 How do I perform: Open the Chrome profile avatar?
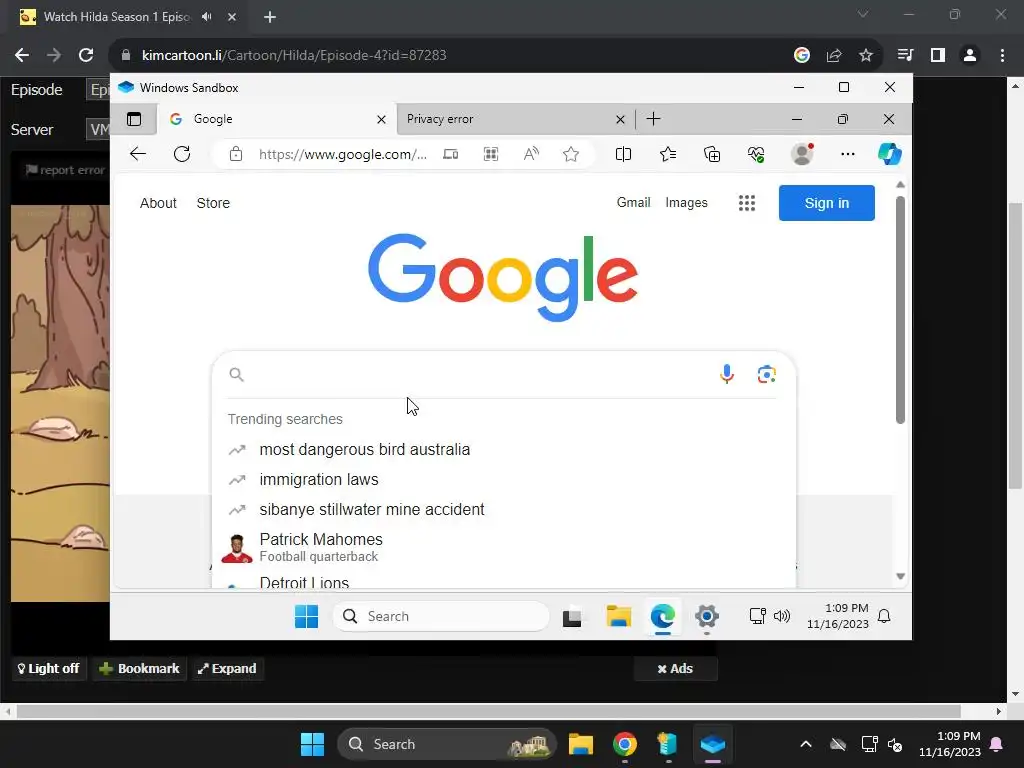[970, 56]
